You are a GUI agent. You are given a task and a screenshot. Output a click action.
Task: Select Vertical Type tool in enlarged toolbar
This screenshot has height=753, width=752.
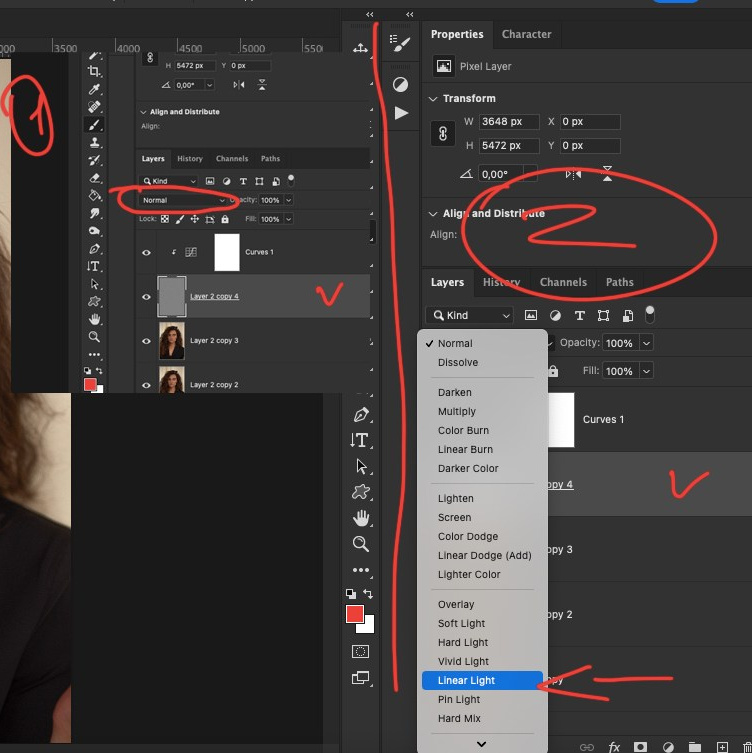coord(361,440)
